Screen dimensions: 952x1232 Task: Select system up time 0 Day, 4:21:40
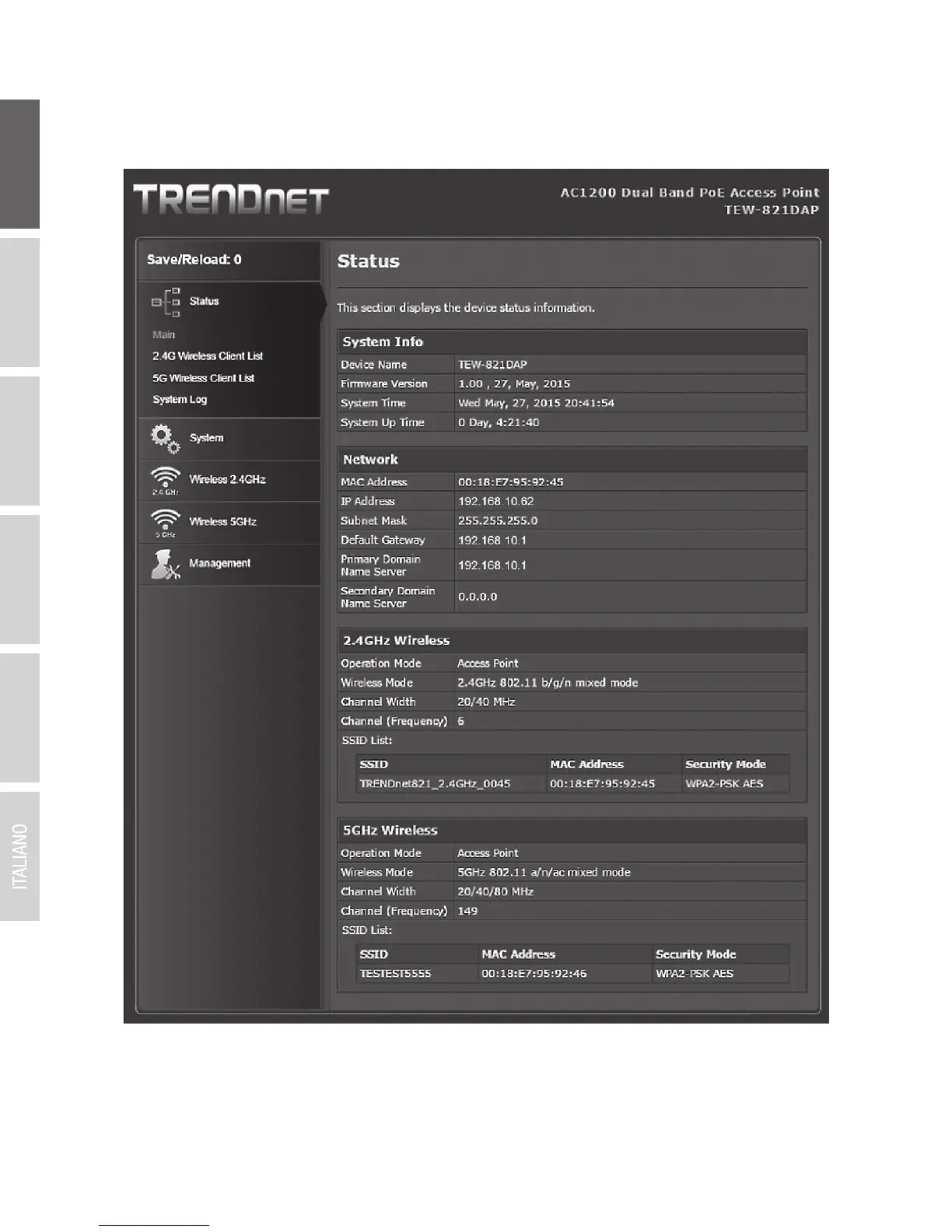point(499,423)
